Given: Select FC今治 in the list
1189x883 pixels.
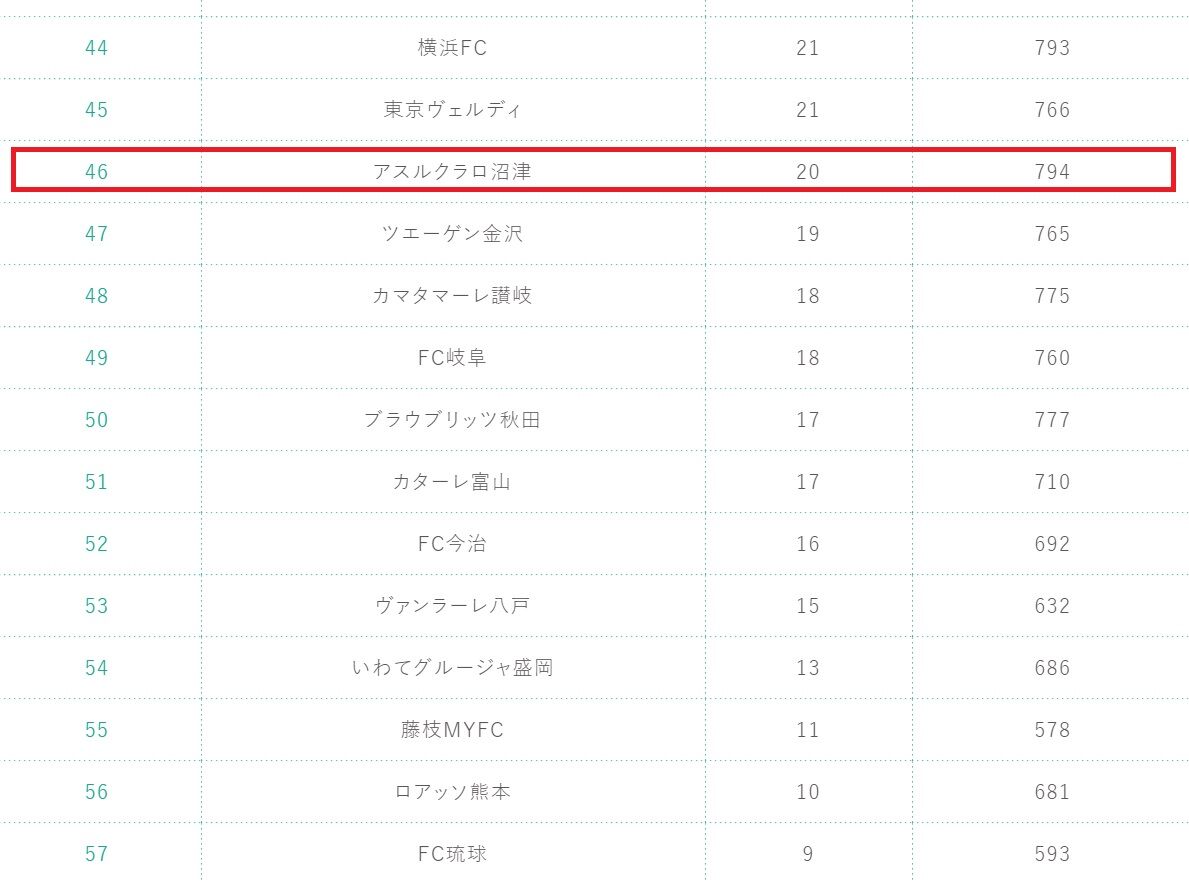Looking at the screenshot, I should [452, 544].
